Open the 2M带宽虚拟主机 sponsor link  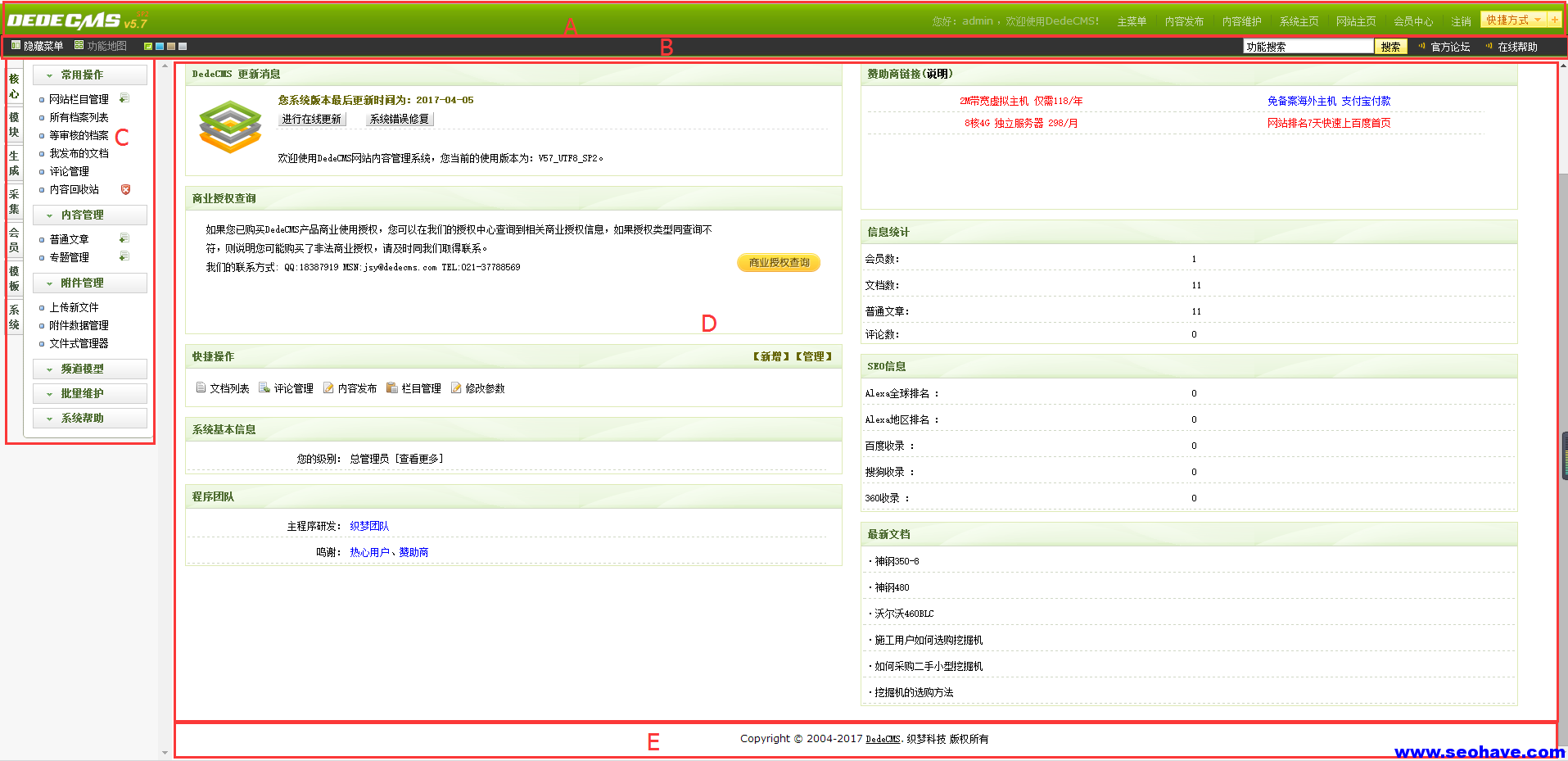point(1021,101)
